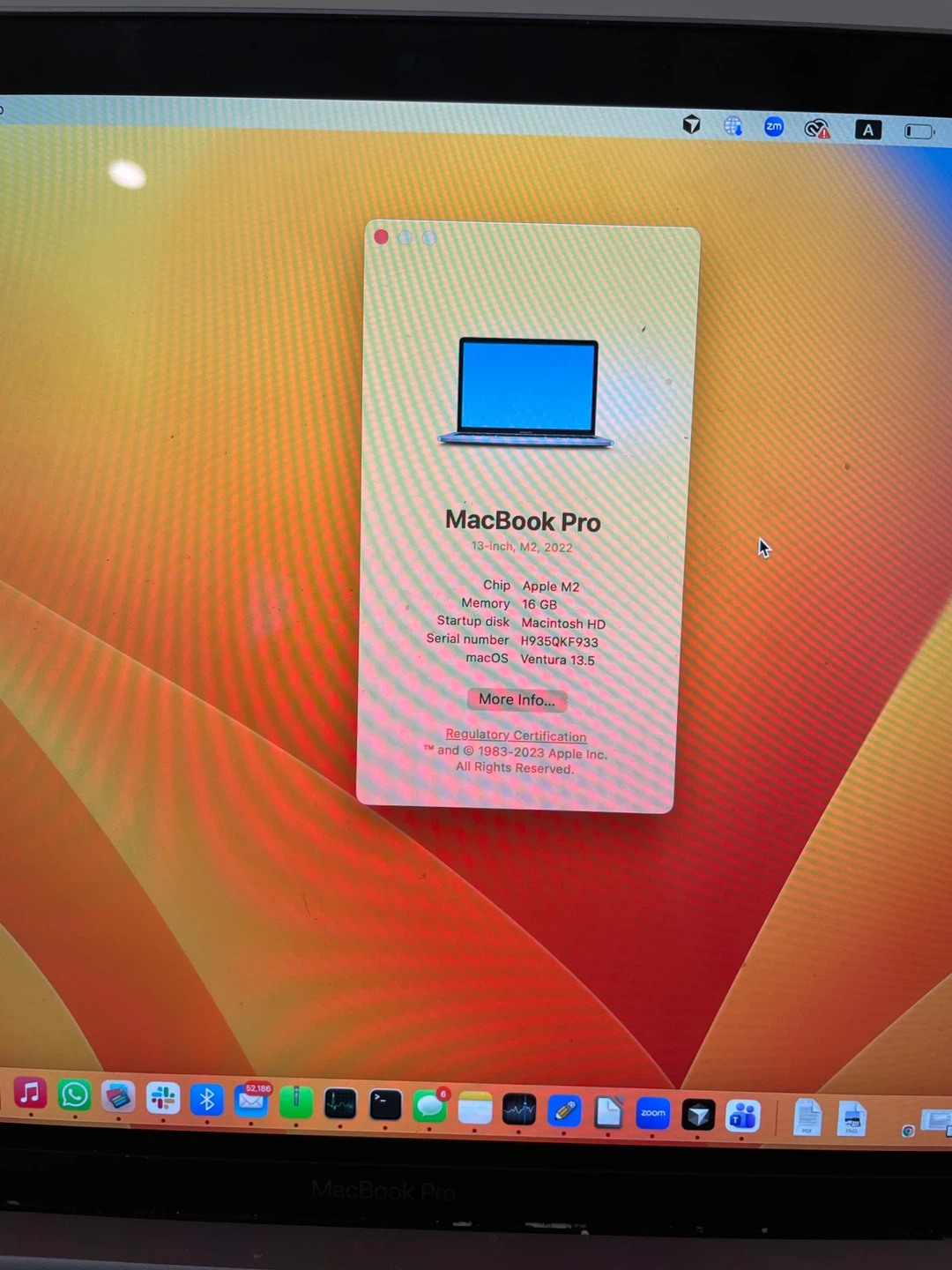Click the MacBook Pro laptop image
Screen dimensions: 952x1270
[x=526, y=392]
